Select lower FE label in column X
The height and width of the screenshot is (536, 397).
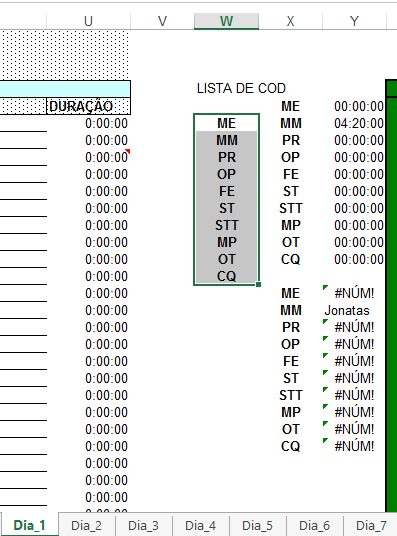point(291,361)
